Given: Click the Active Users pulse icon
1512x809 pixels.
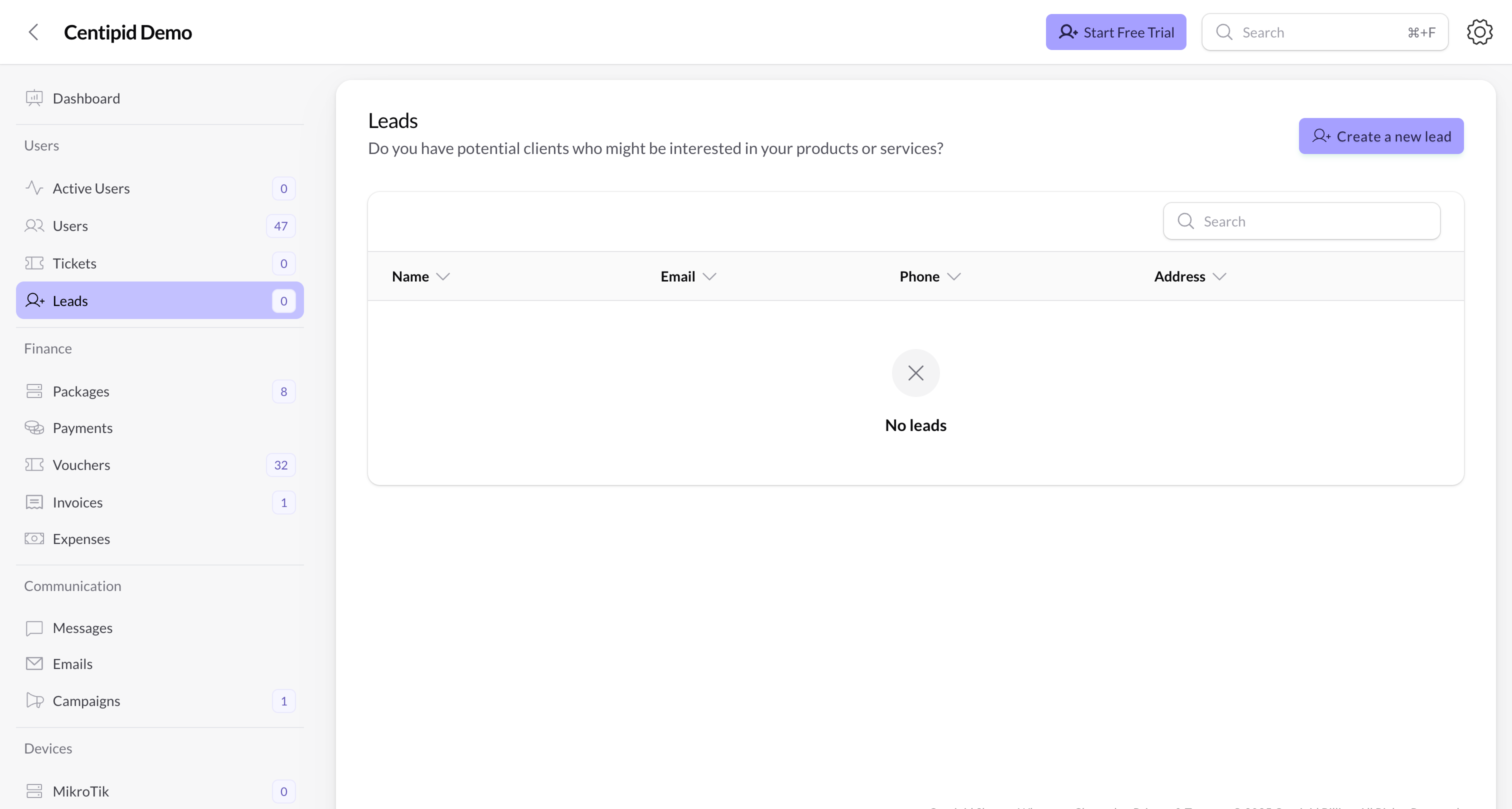Looking at the screenshot, I should pyautogui.click(x=34, y=188).
